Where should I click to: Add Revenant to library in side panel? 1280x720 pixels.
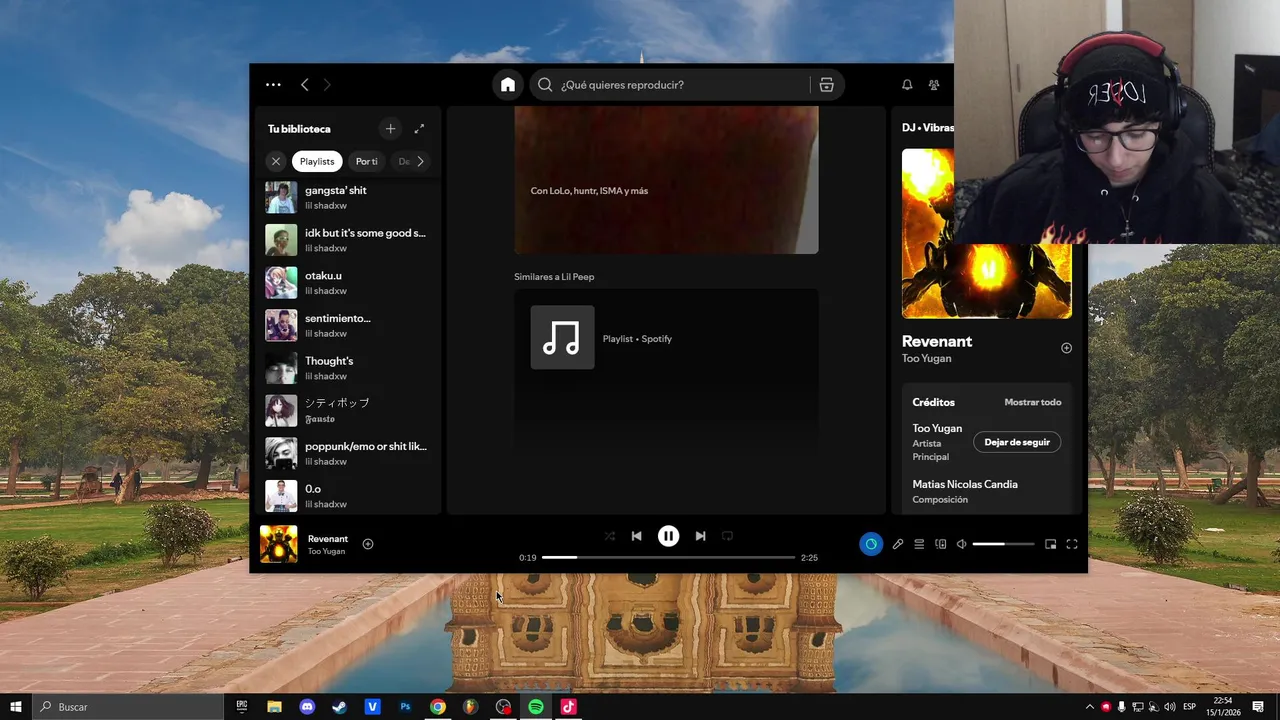tap(1066, 348)
